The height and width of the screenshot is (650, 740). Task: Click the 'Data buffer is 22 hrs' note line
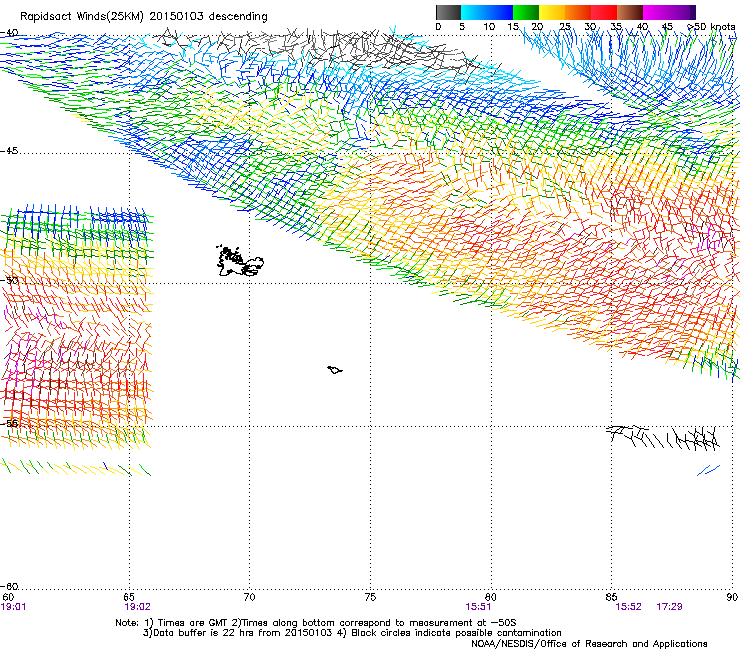point(352,633)
